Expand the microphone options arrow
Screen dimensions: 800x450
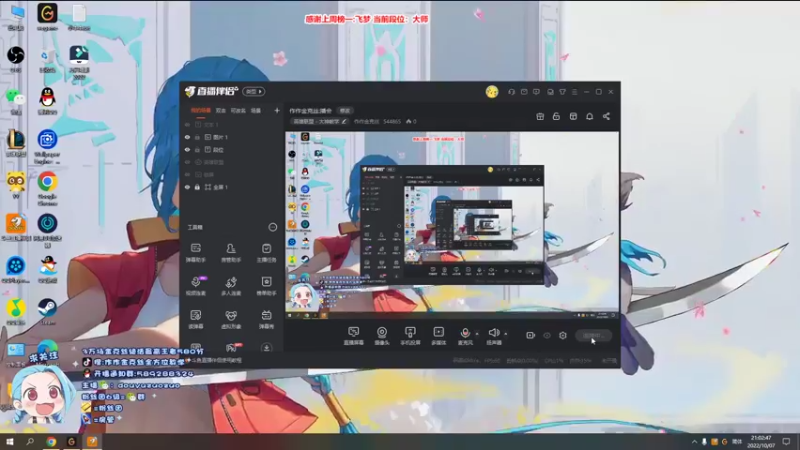click(477, 334)
